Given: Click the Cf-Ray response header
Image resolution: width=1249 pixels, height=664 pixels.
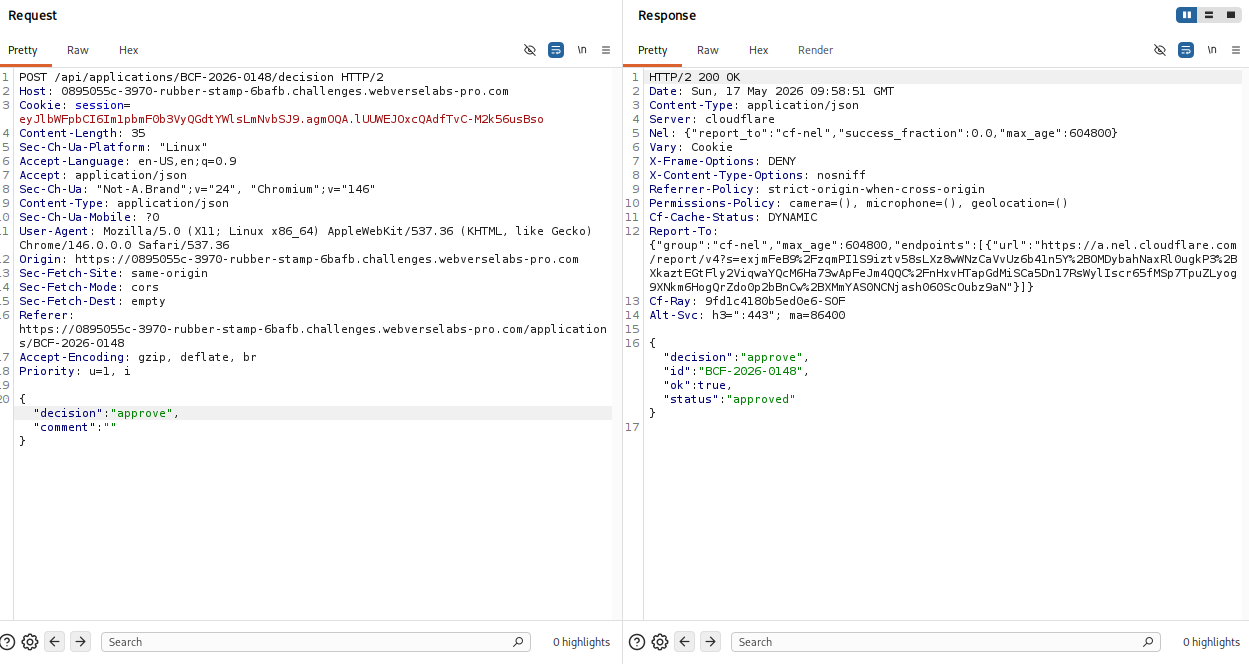Looking at the screenshot, I should point(747,301).
